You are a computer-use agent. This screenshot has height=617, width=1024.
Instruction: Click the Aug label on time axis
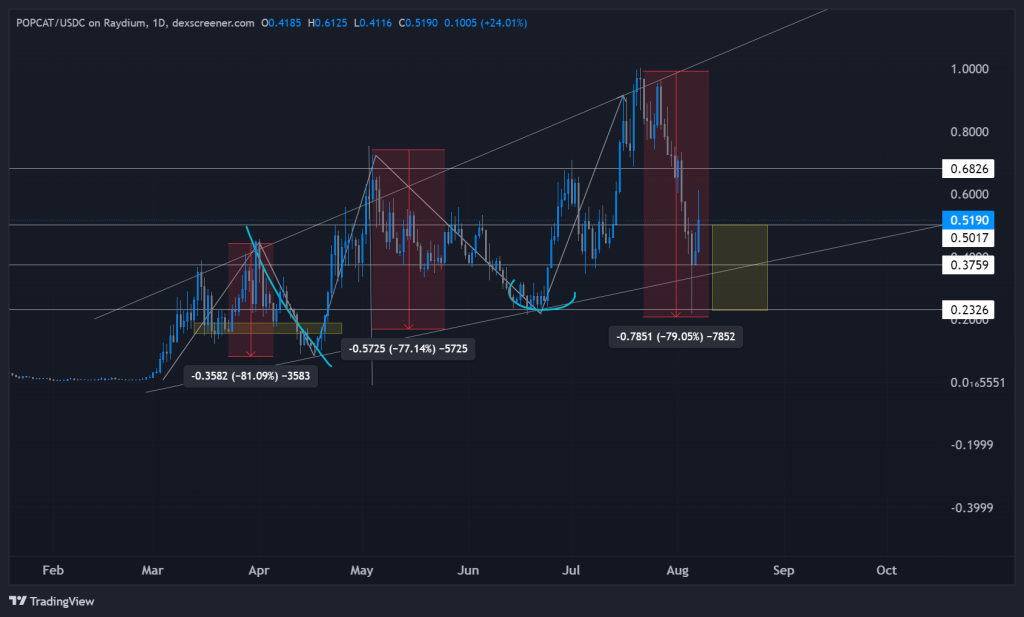click(x=678, y=570)
